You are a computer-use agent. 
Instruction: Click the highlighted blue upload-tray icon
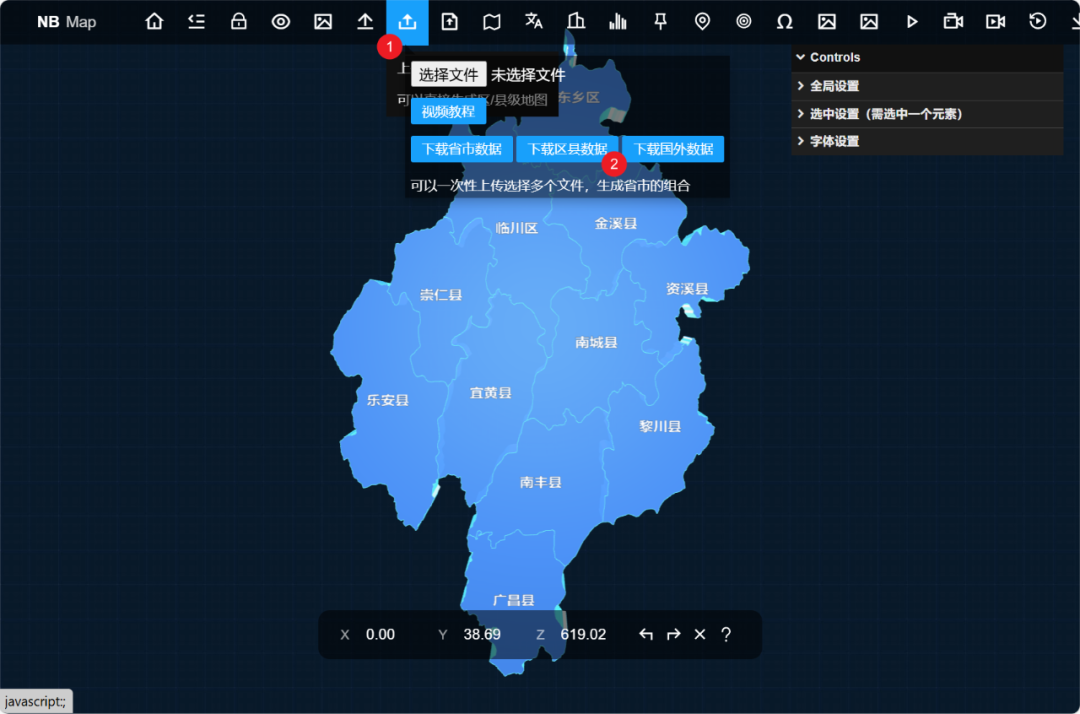click(x=407, y=21)
